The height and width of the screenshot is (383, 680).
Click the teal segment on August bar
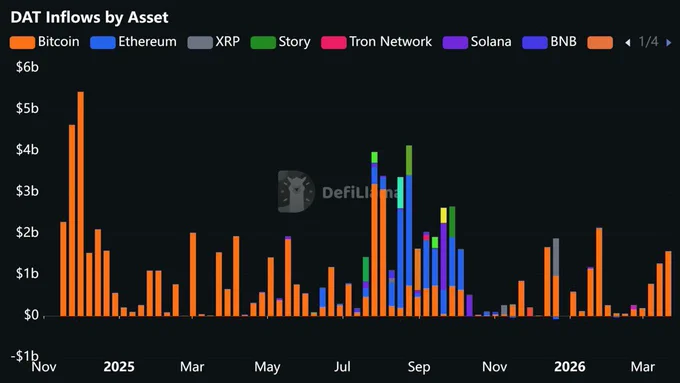click(x=400, y=193)
